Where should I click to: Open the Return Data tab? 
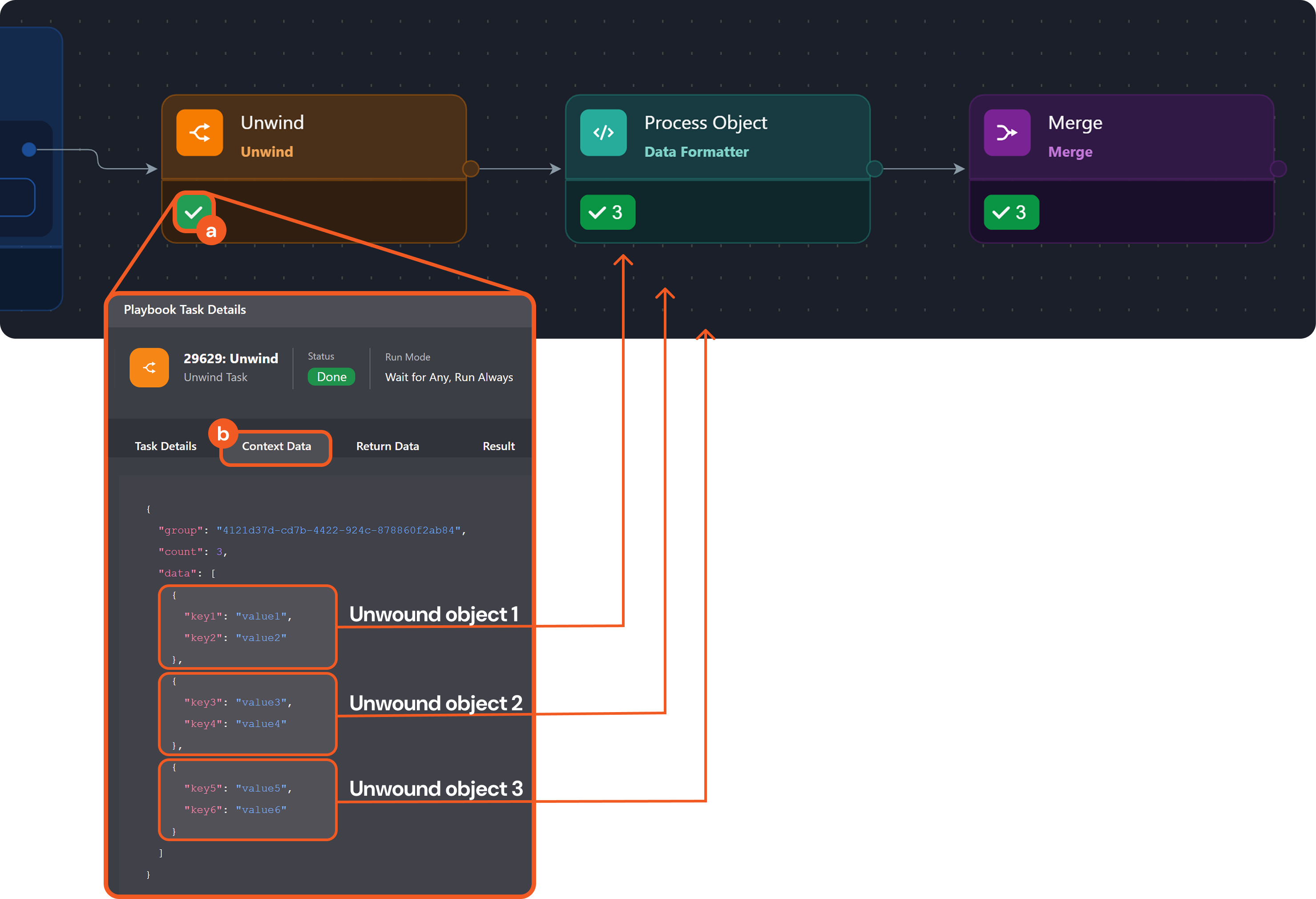pos(388,446)
